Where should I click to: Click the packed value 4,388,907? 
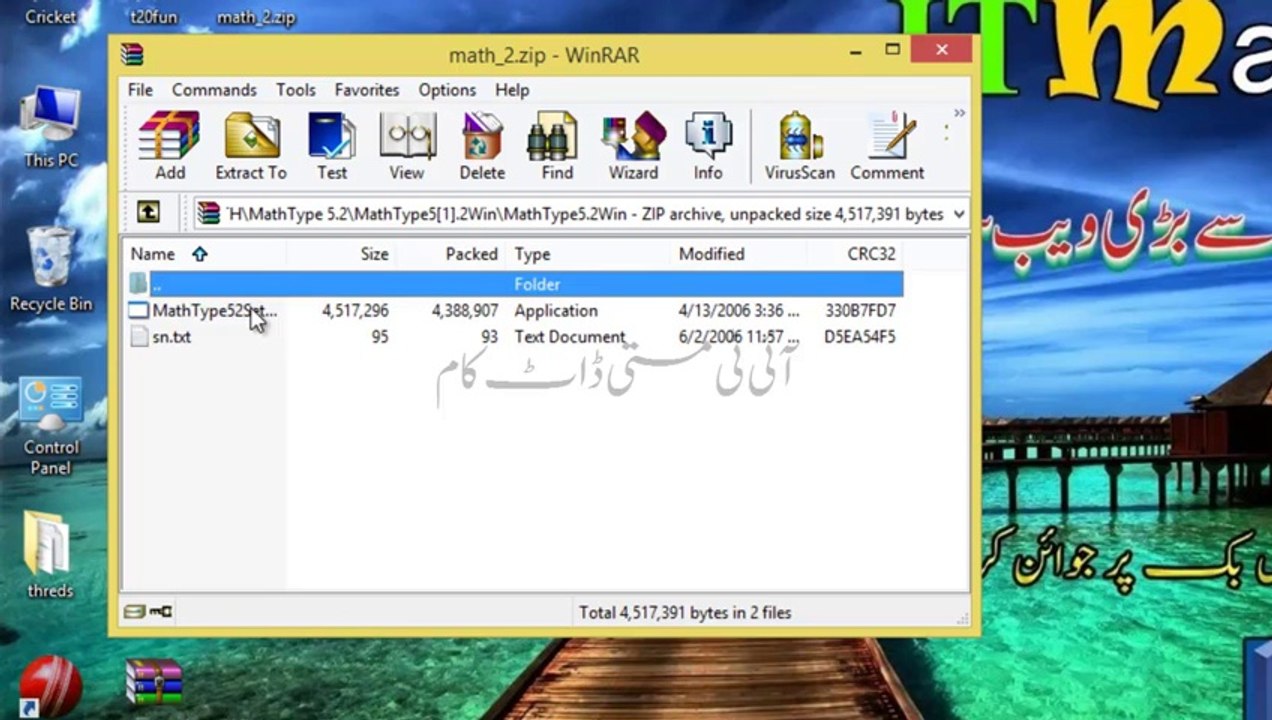pos(465,311)
